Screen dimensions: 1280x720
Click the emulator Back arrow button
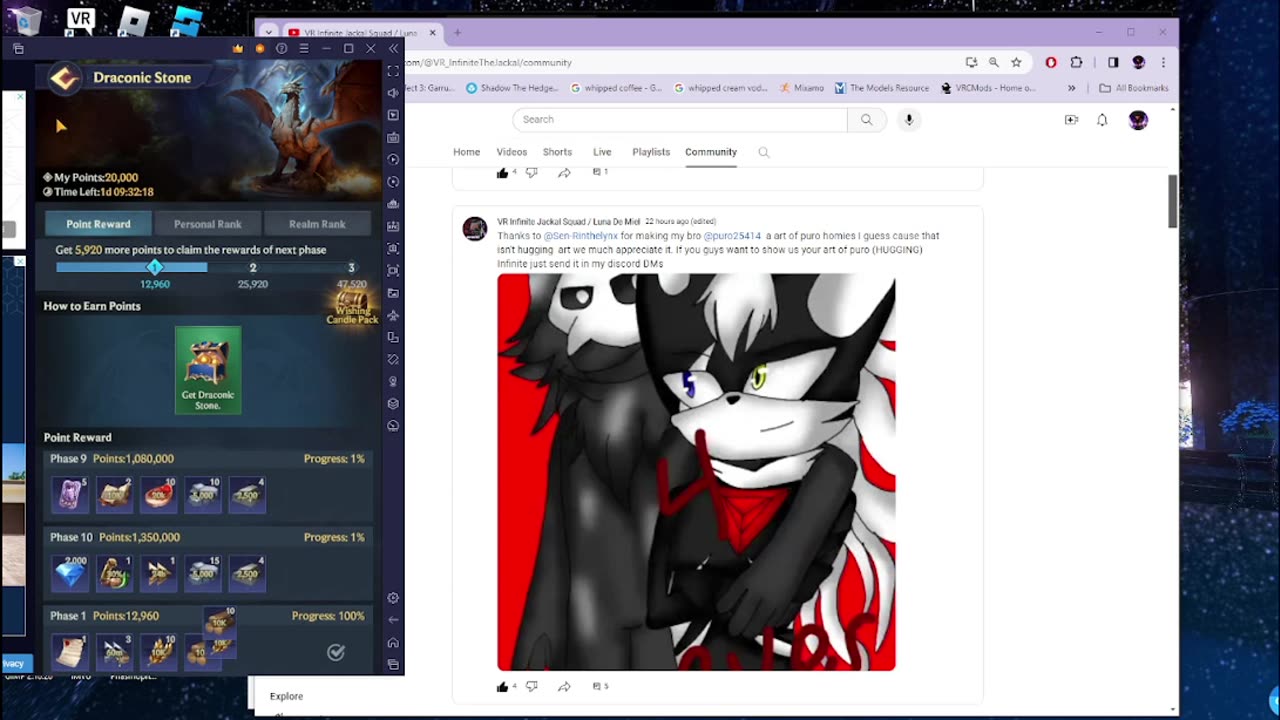[x=393, y=620]
